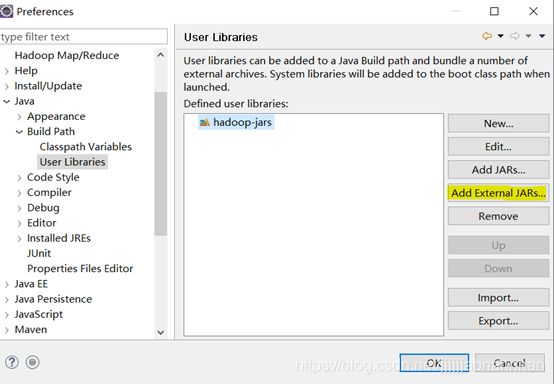554x384 pixels.
Task: Select the Help tree item
Action: [x=26, y=71]
